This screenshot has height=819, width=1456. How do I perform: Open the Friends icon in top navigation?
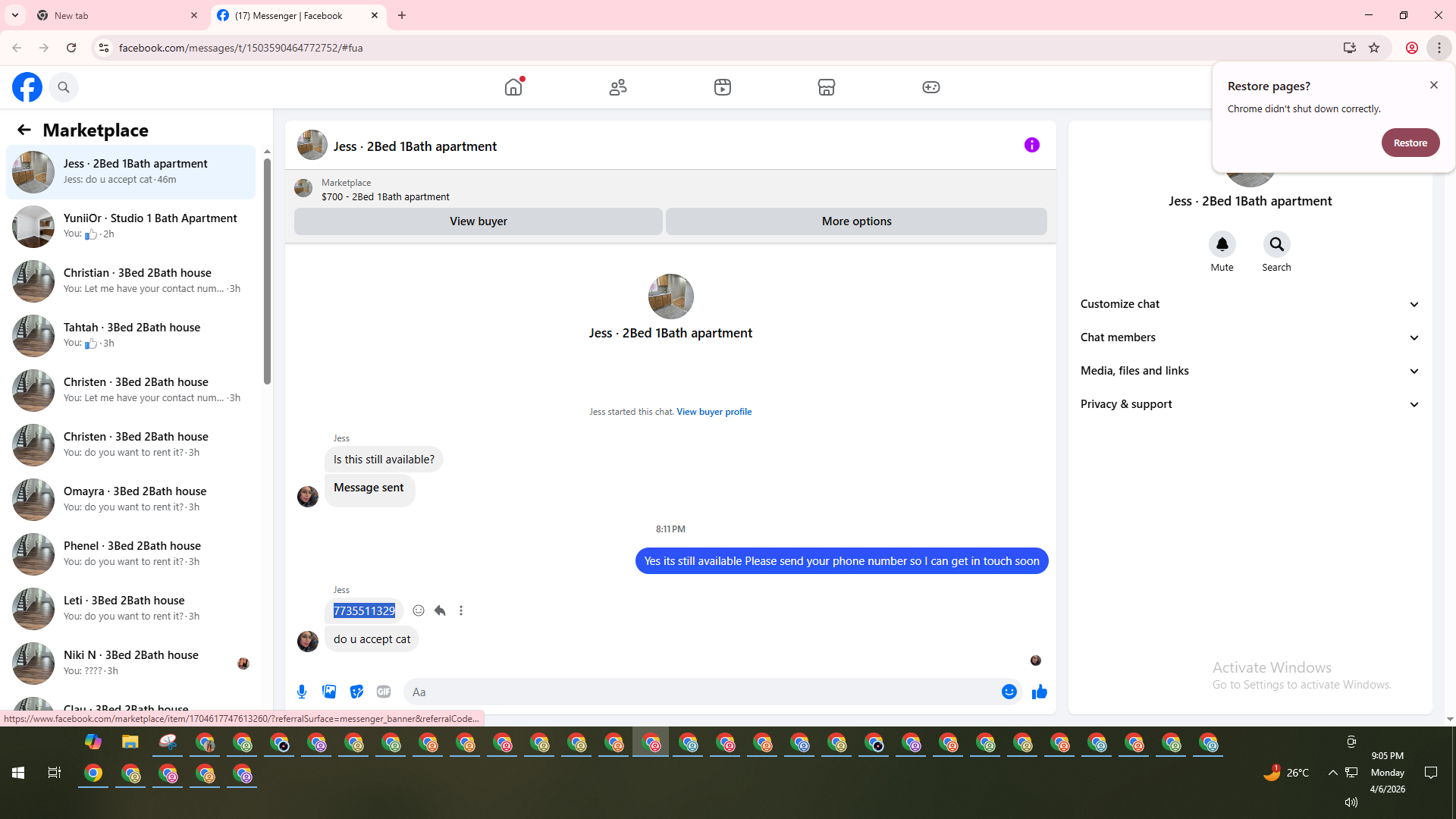618,87
